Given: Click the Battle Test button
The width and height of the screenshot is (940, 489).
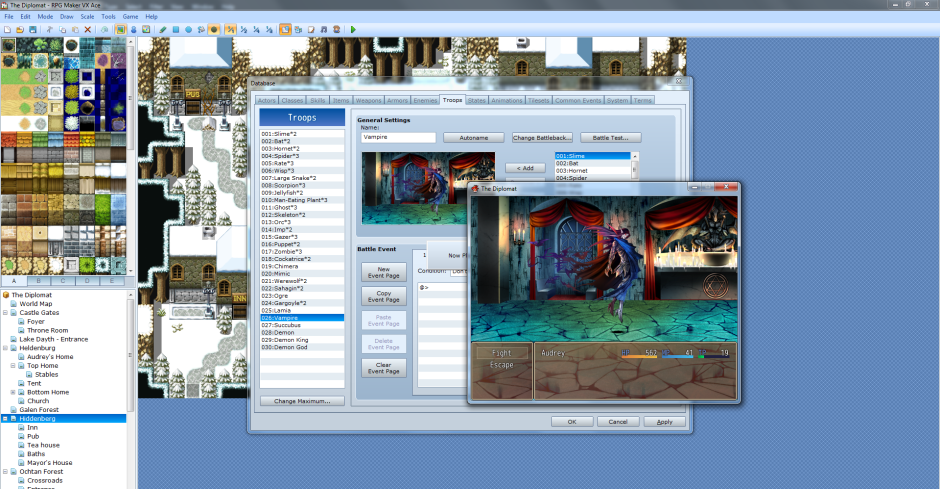Looking at the screenshot, I should (x=610, y=138).
